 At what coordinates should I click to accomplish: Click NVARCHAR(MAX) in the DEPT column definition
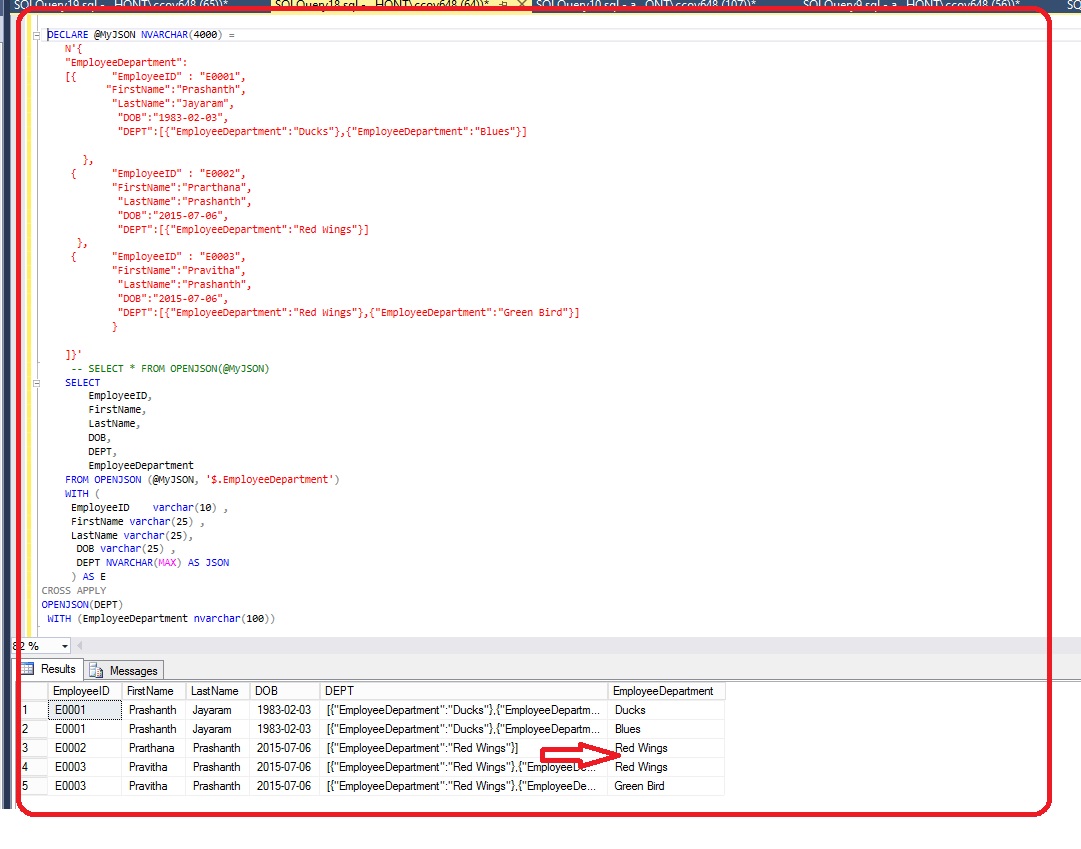point(141,563)
